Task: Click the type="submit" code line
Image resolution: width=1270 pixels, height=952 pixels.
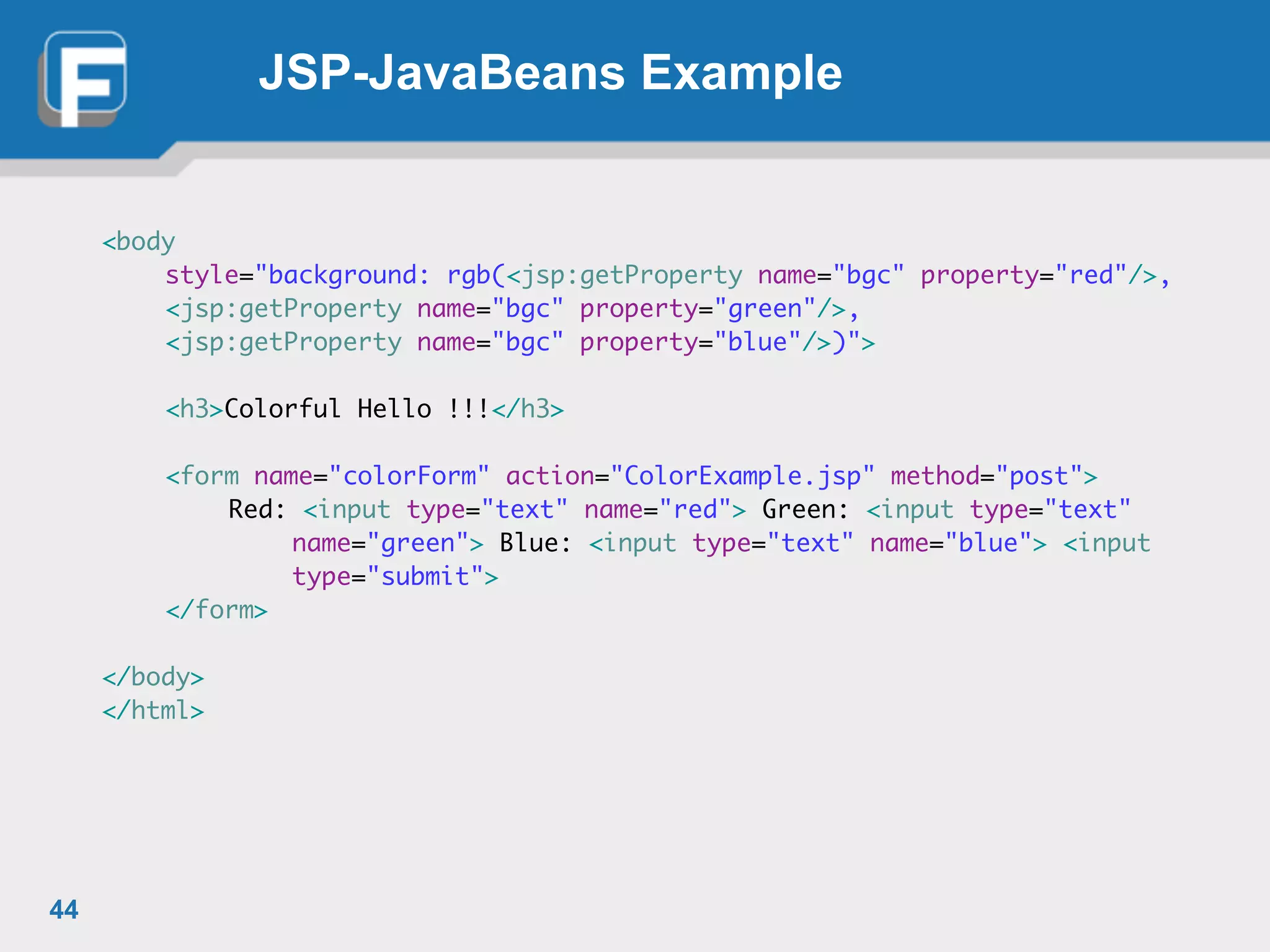Action: click(x=396, y=576)
